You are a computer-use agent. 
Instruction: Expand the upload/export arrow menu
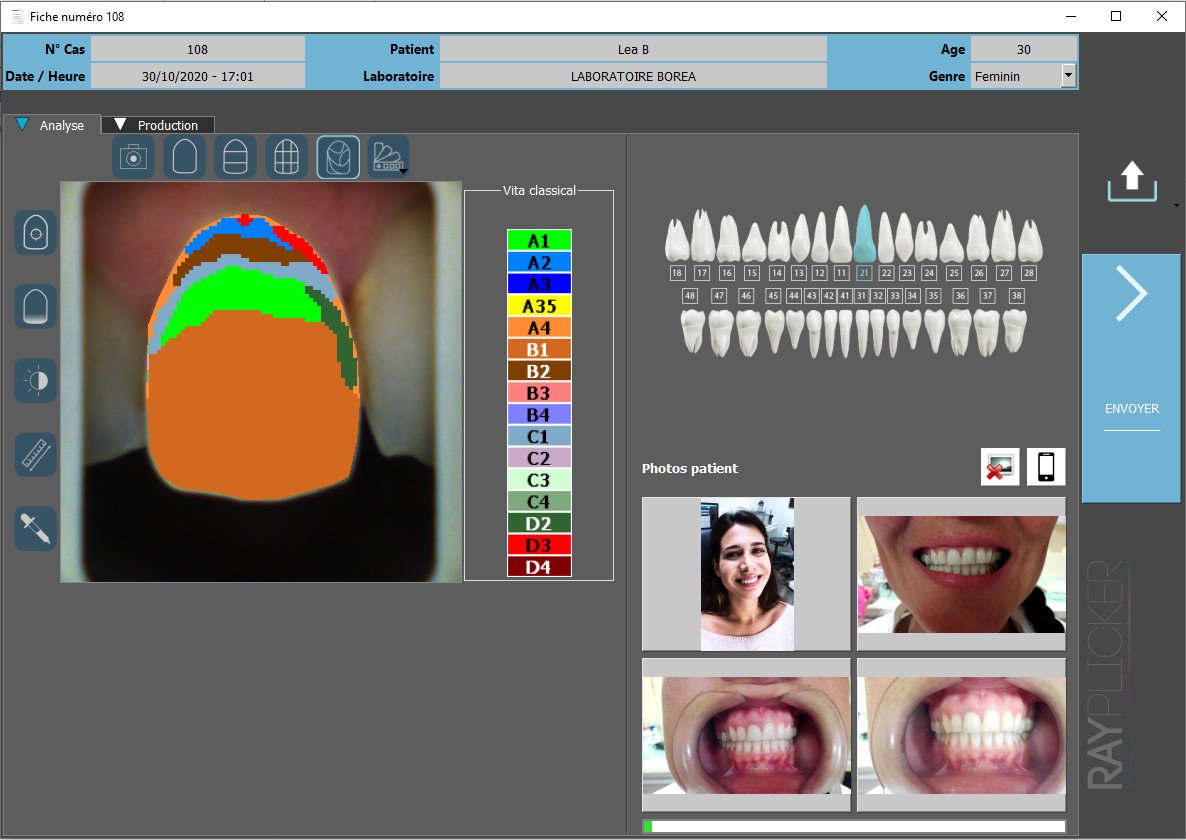point(1175,205)
